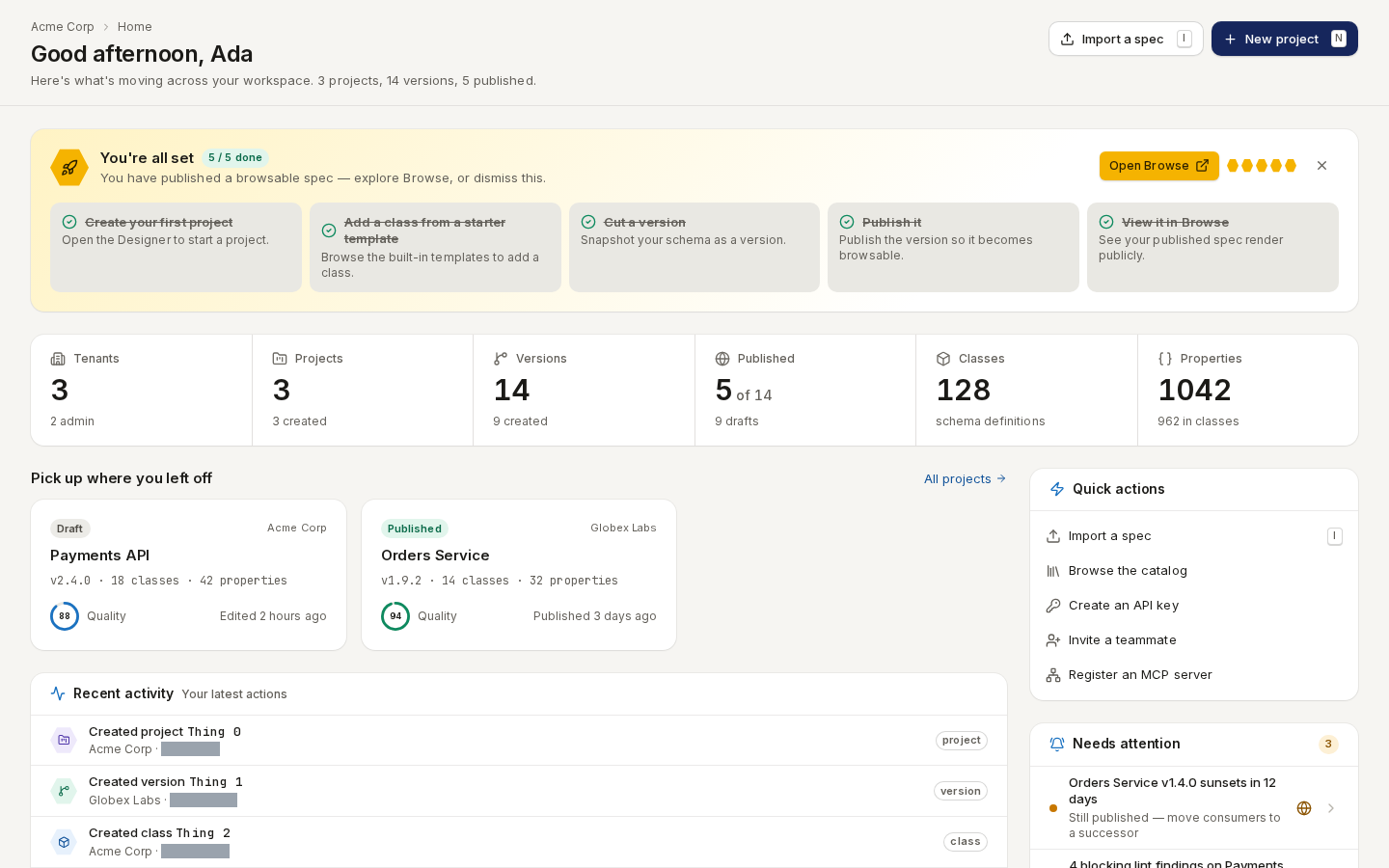
Task: Click the Published globe icon
Action: pos(722,359)
